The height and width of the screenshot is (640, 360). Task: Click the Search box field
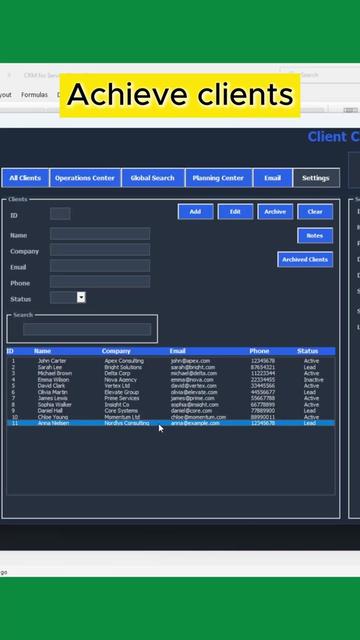(87, 329)
